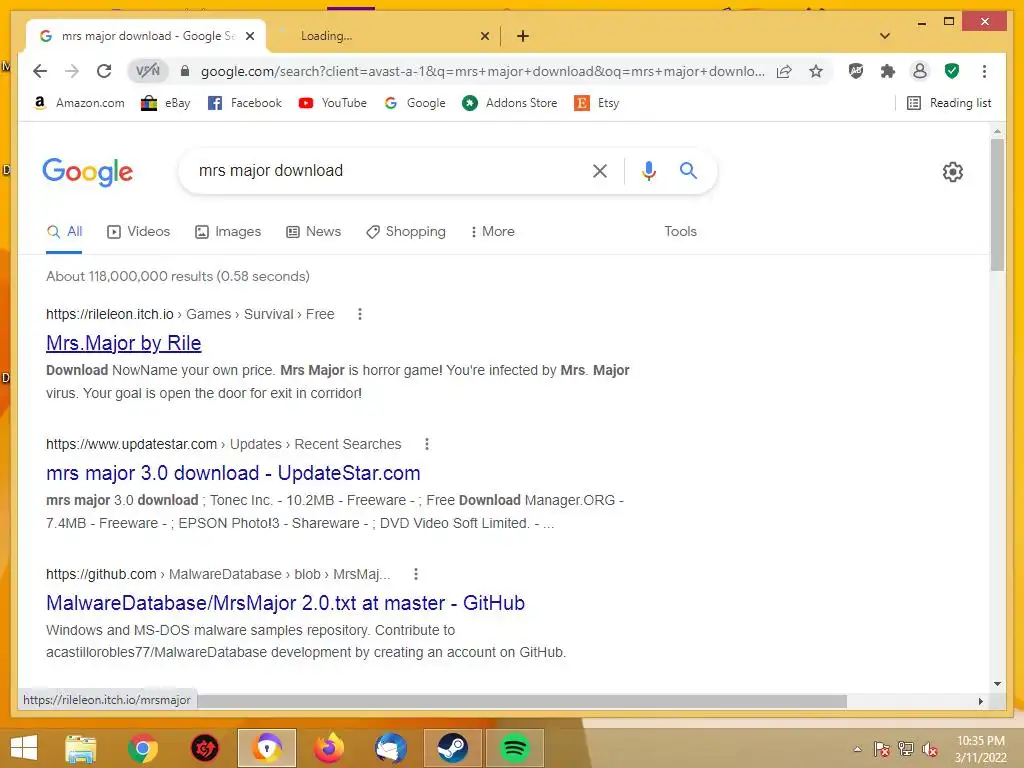Open mrs major 3.0 download UpdateStar link
The width and height of the screenshot is (1024, 768).
coord(233,473)
